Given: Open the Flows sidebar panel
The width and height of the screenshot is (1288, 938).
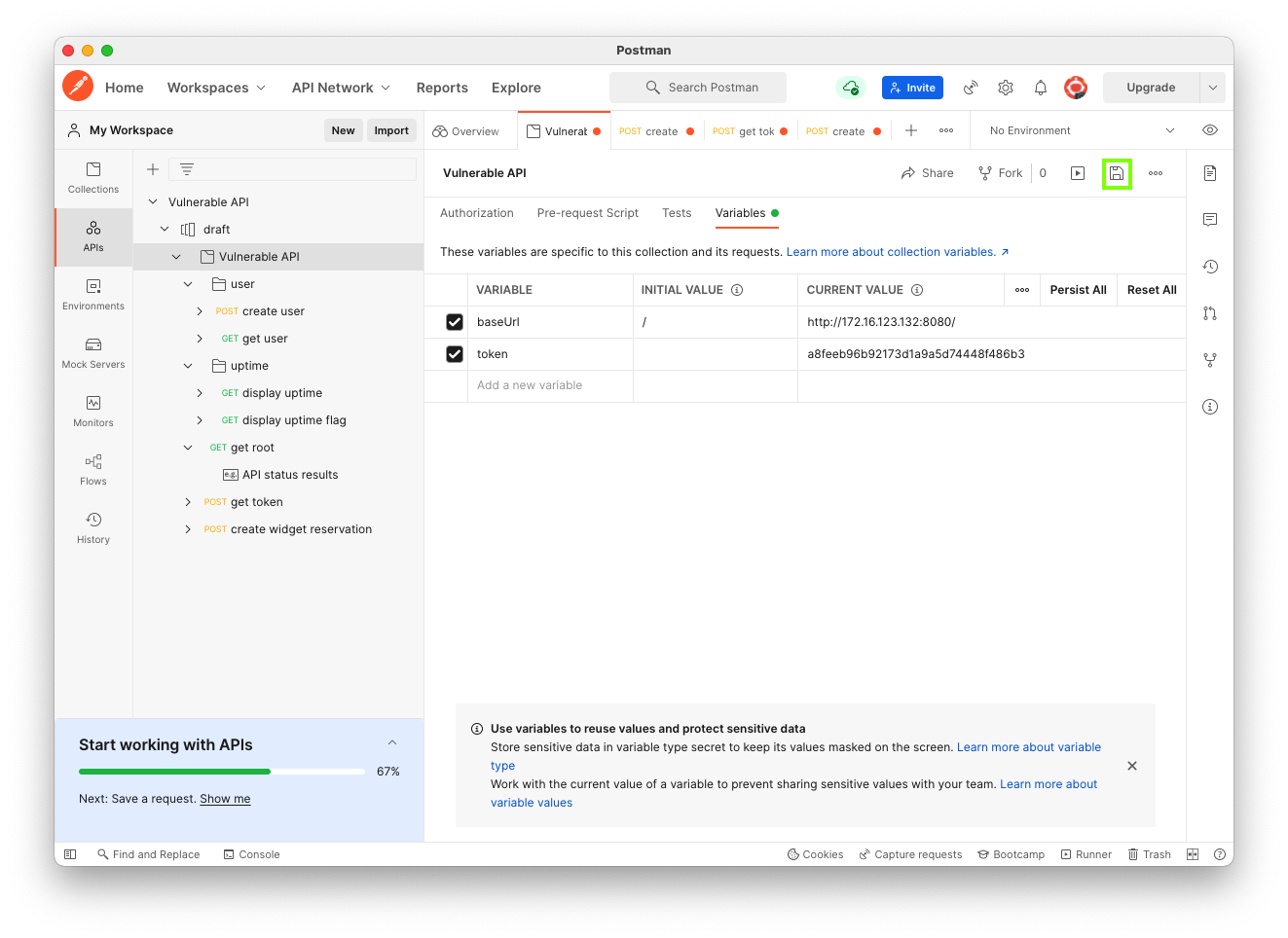Looking at the screenshot, I should (93, 470).
